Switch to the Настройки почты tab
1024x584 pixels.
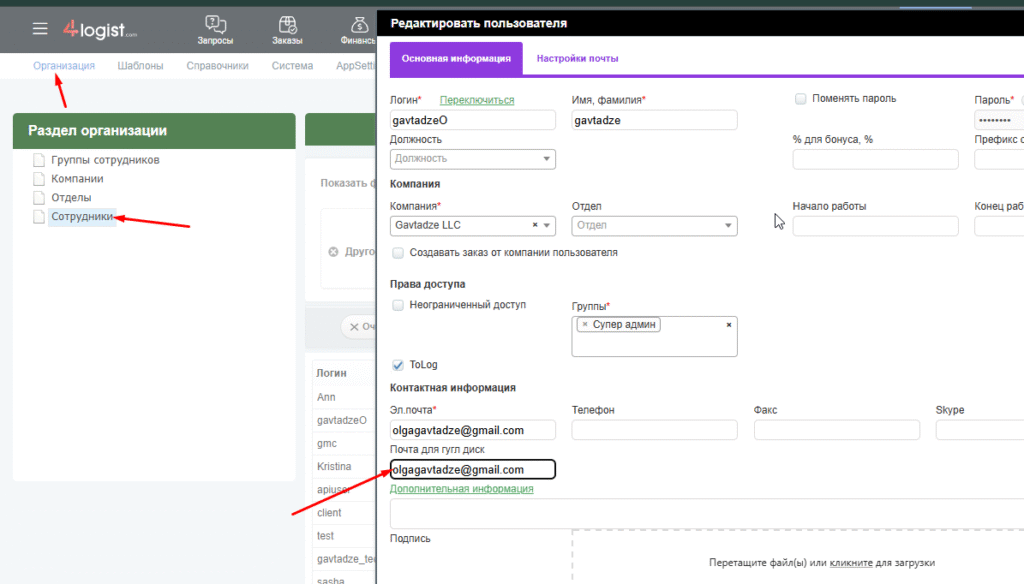(x=577, y=59)
